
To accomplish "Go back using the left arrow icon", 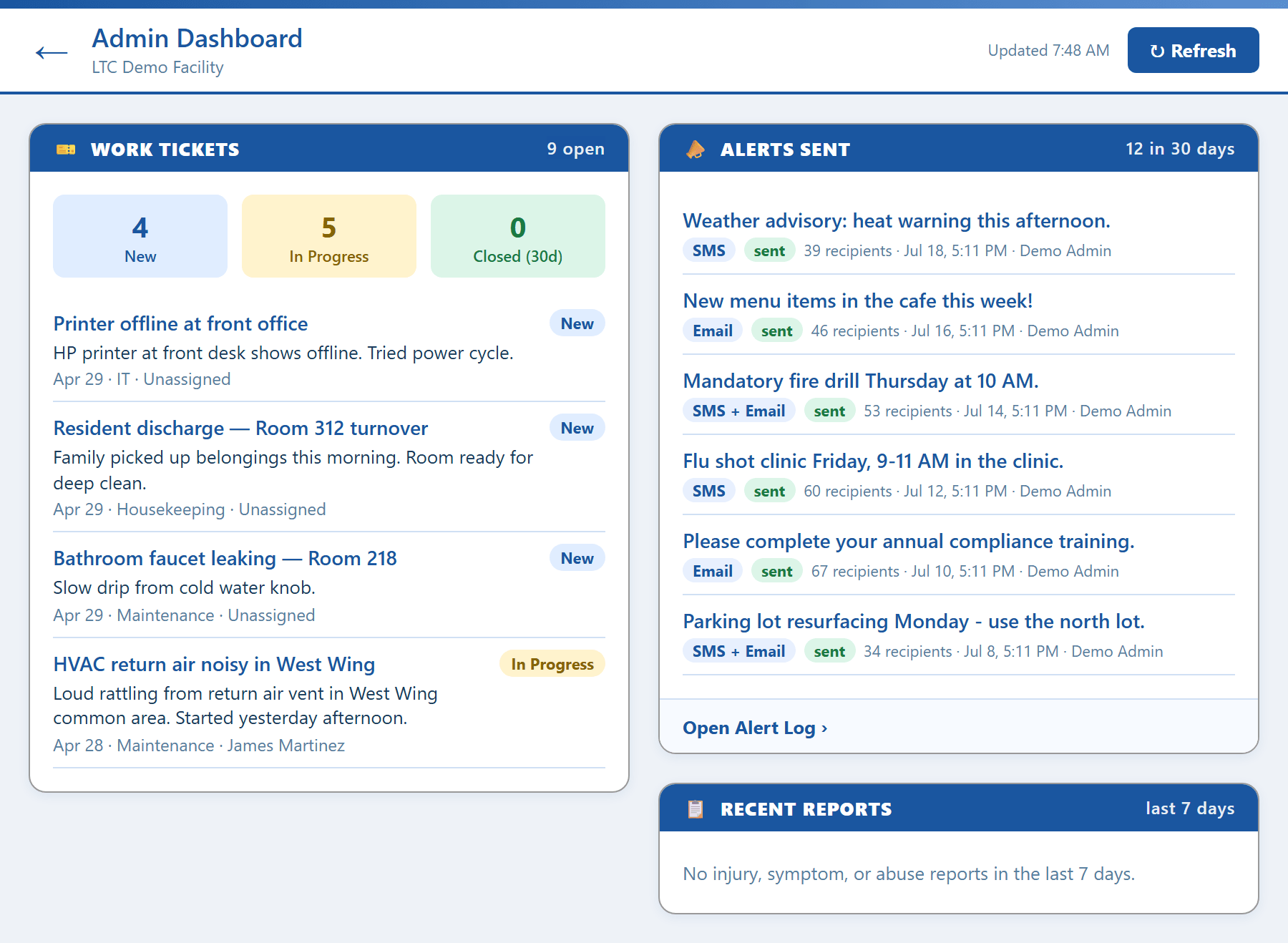I will [x=52, y=52].
